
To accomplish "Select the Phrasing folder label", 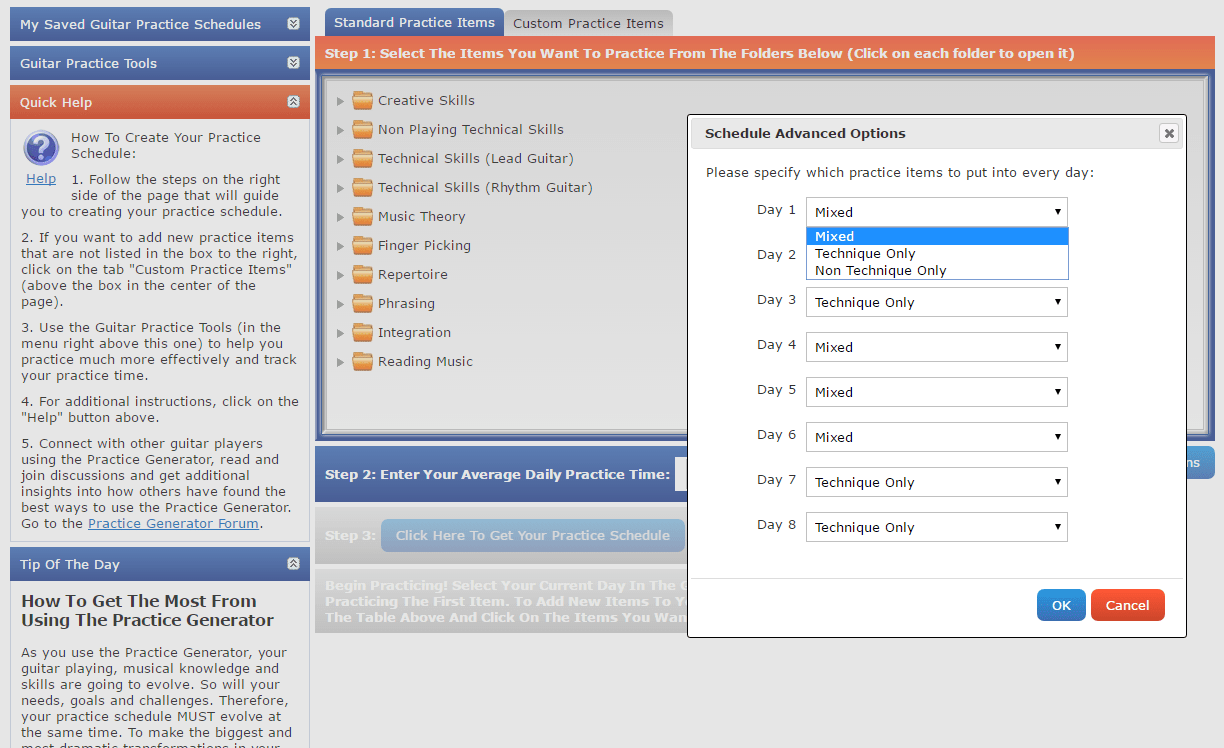I will click(406, 303).
